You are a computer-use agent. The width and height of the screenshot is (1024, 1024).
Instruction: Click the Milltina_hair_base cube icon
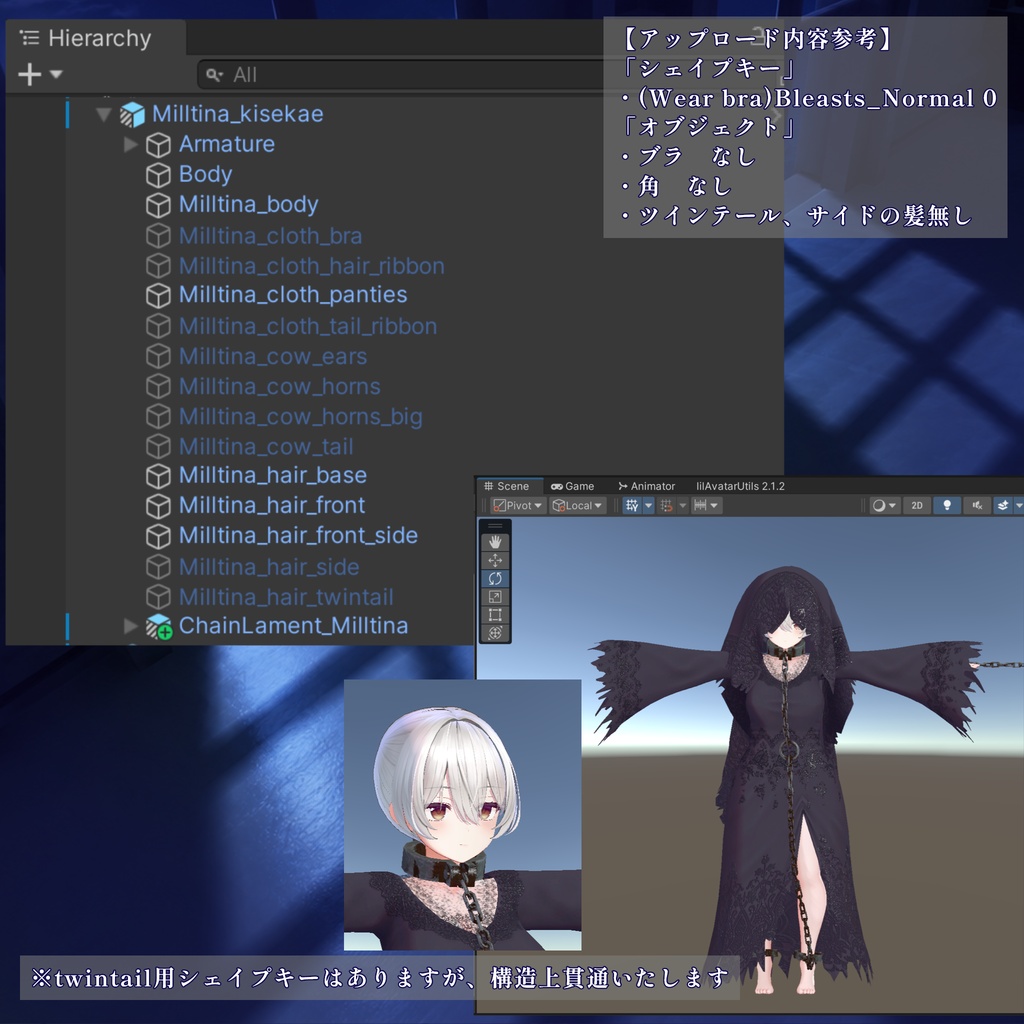click(x=158, y=476)
